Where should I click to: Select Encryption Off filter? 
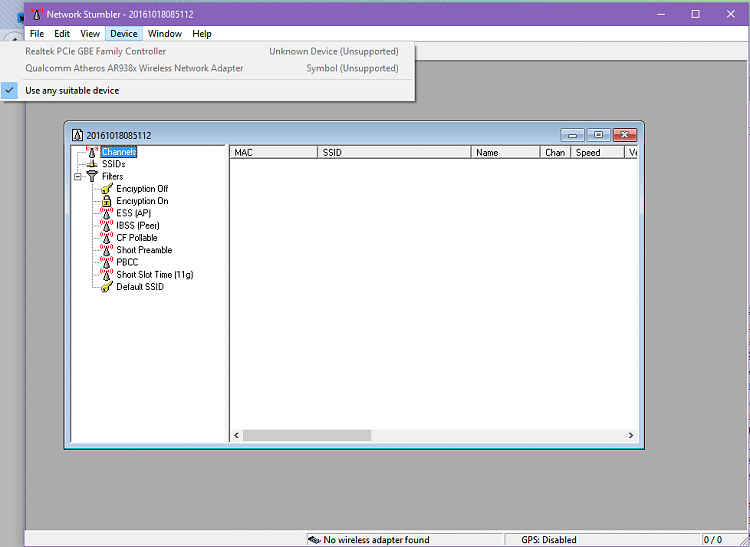[142, 189]
